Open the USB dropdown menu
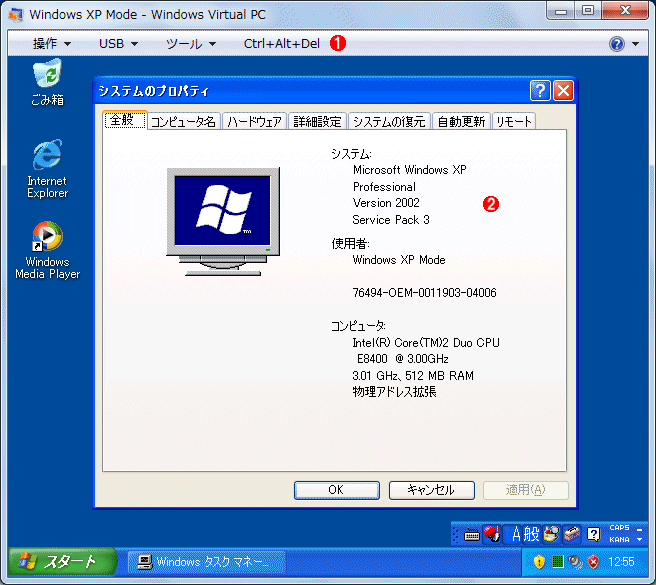The image size is (656, 585). point(118,44)
